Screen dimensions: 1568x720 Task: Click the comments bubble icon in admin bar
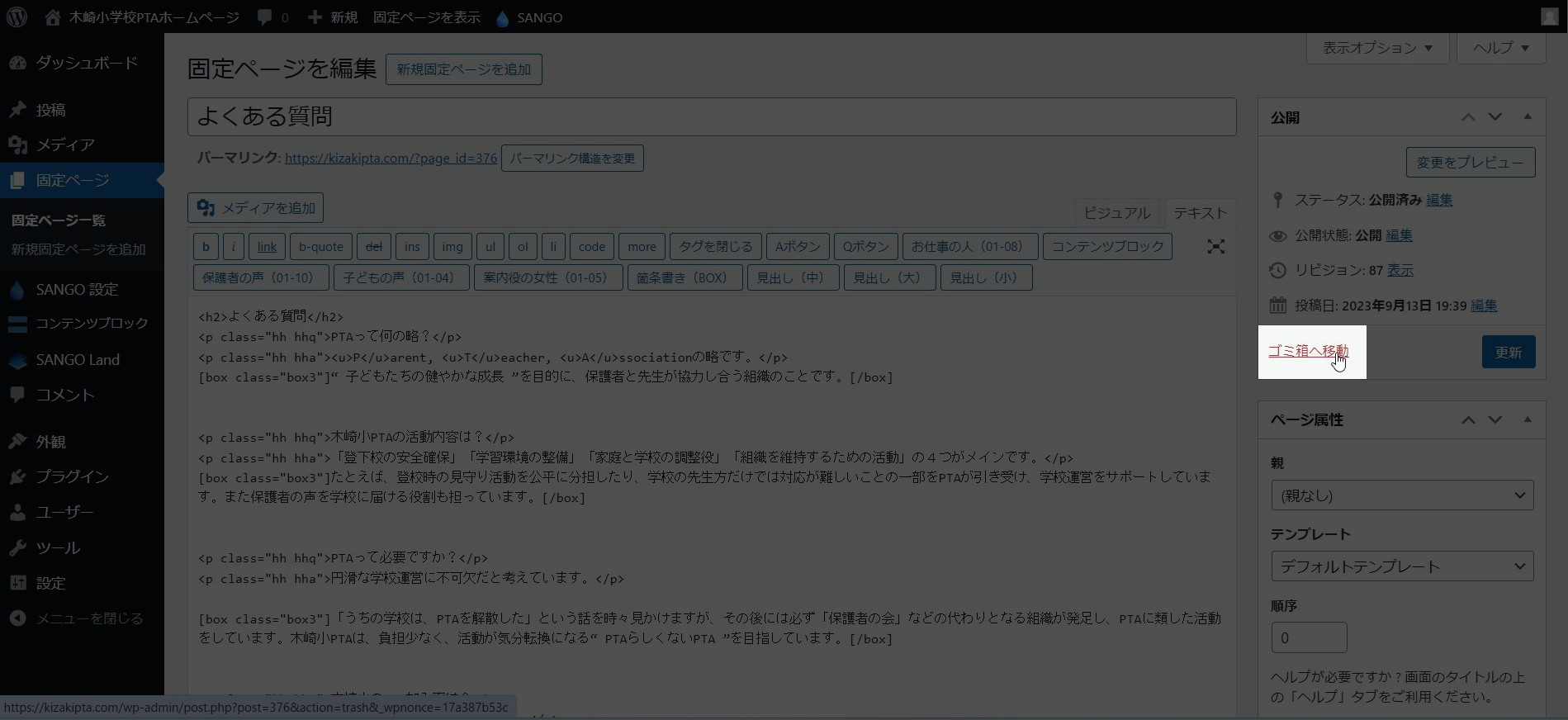pyautogui.click(x=265, y=17)
